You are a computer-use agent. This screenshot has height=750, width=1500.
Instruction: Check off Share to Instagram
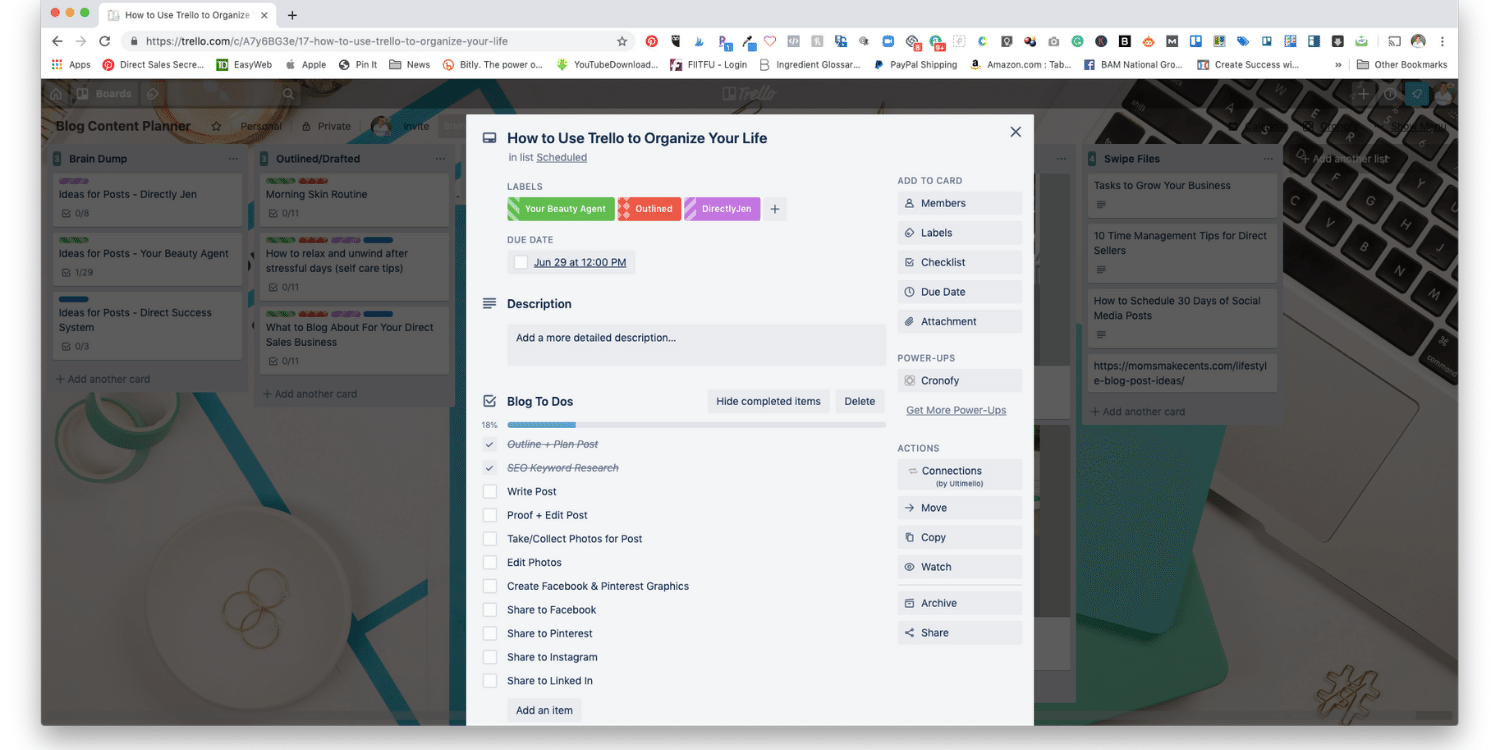(x=490, y=657)
